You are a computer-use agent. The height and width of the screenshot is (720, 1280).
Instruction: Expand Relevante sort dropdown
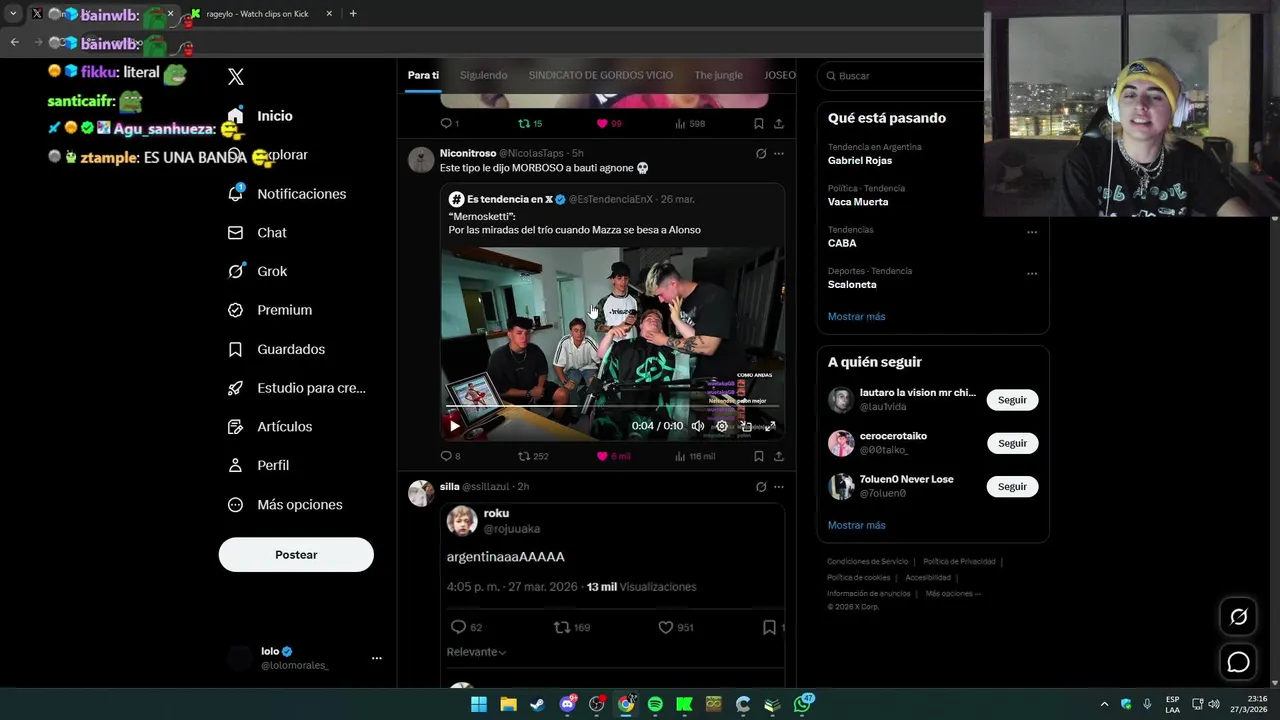[476, 652]
